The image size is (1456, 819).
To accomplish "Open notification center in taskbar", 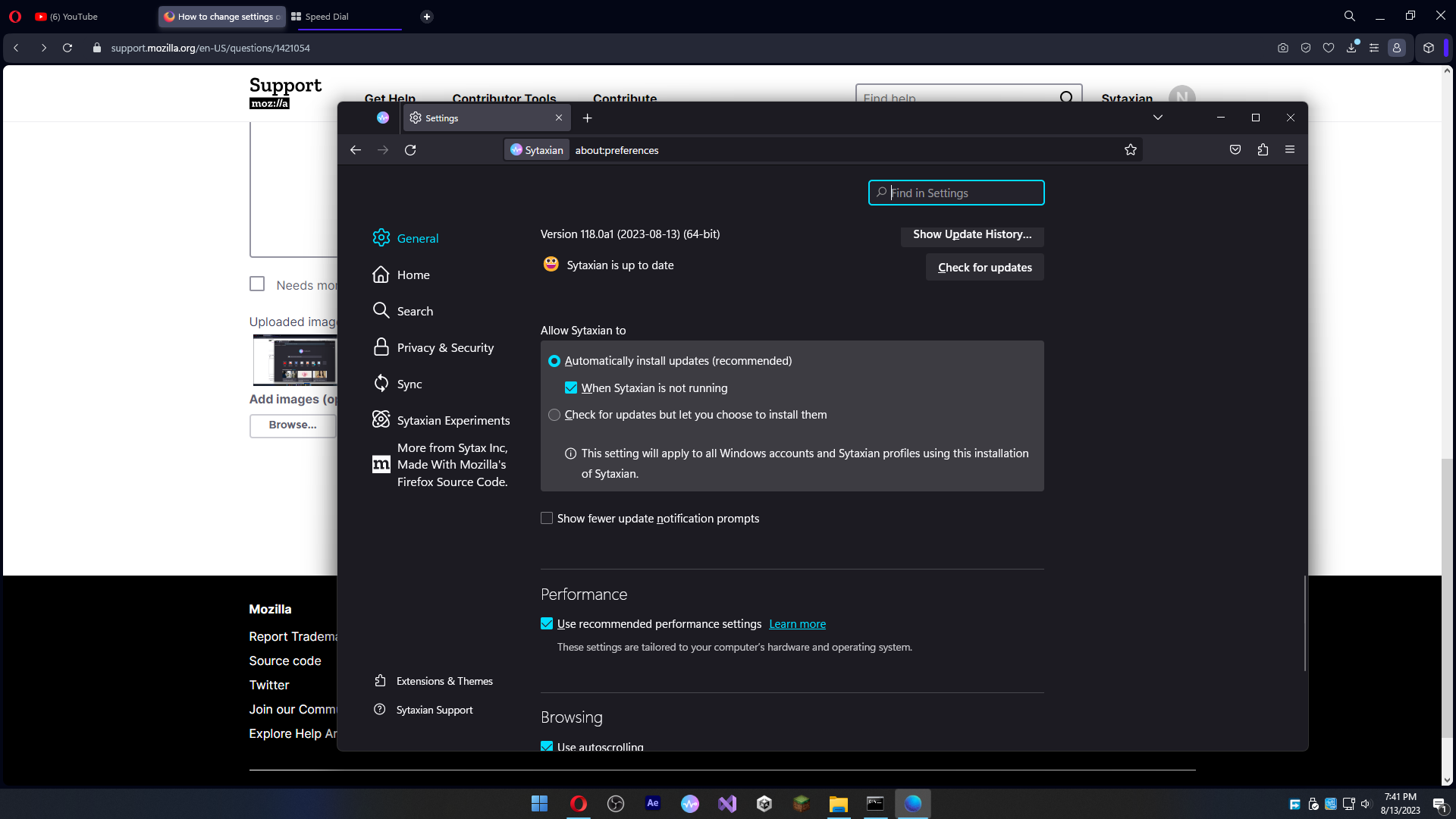I will coord(1440,805).
